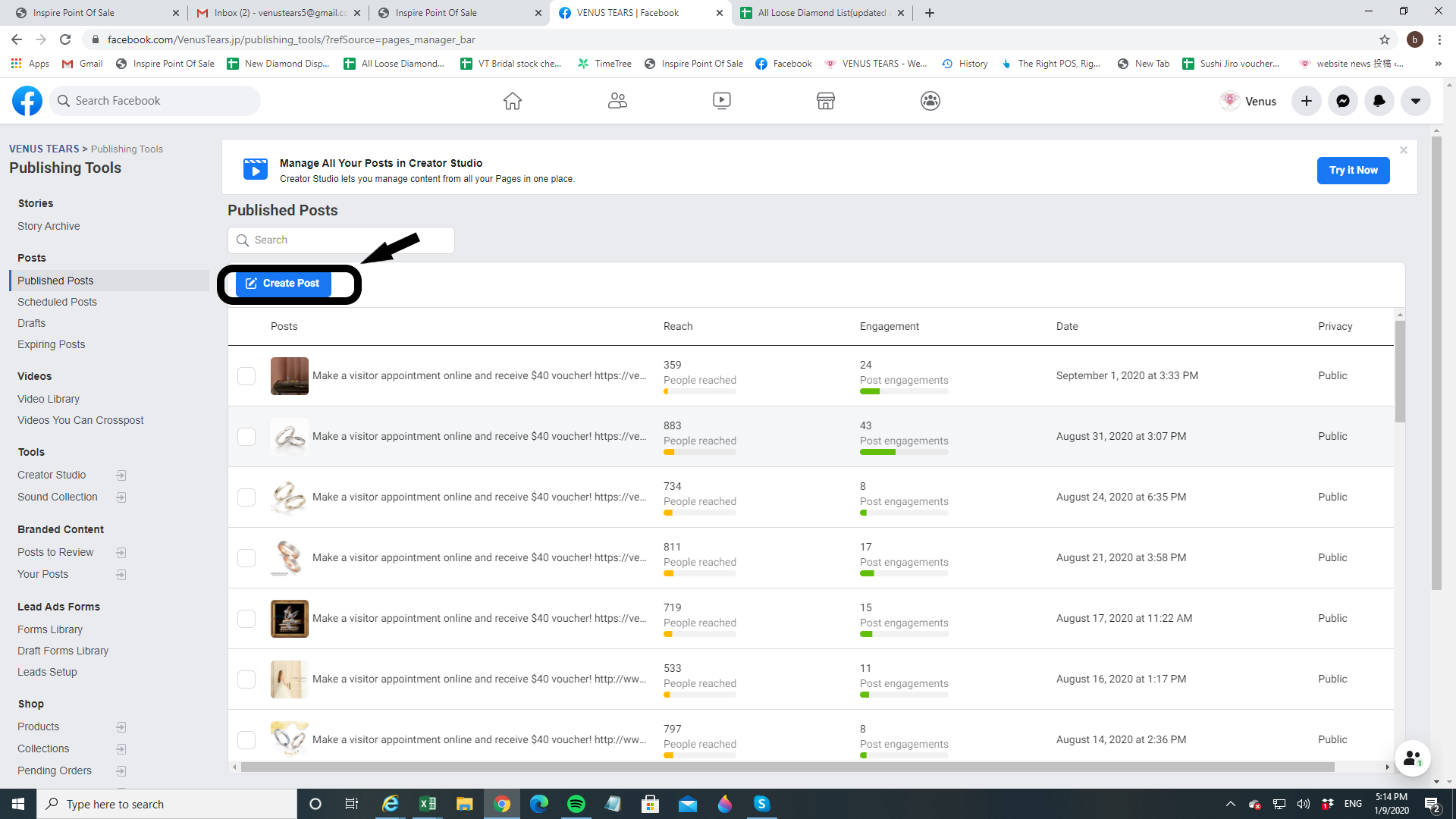Switch to the Inspire Point Of Sale browser tab
Image resolution: width=1456 pixels, height=819 pixels.
pos(74,13)
